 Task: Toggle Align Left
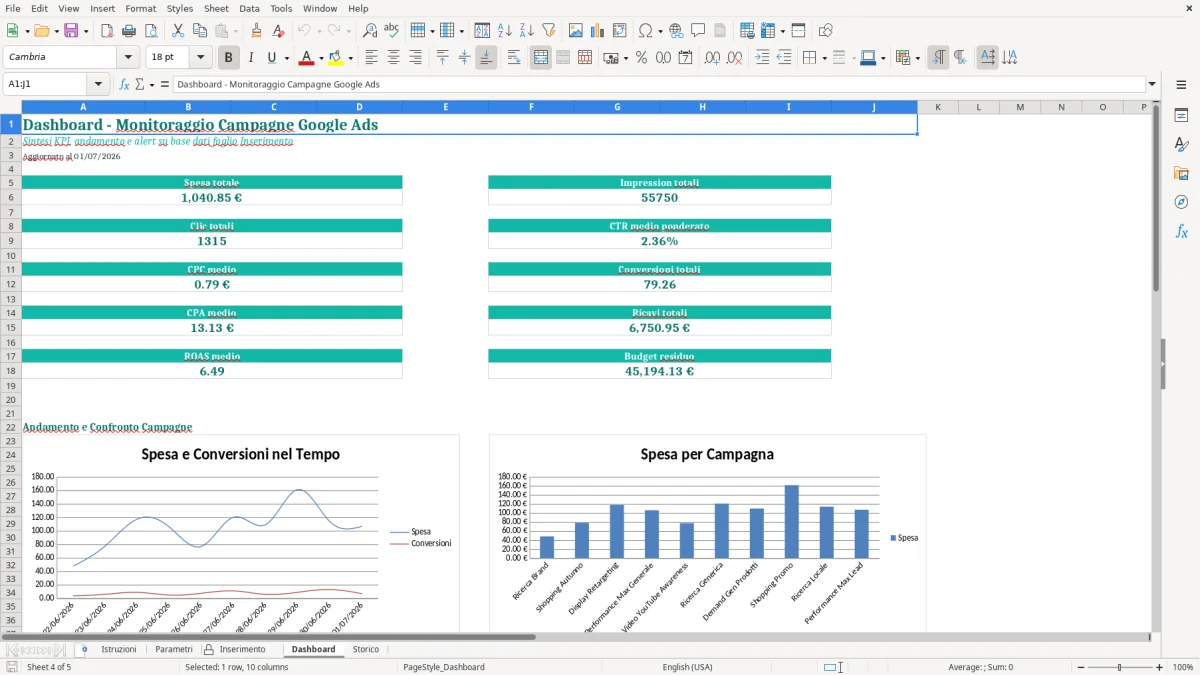click(372, 58)
